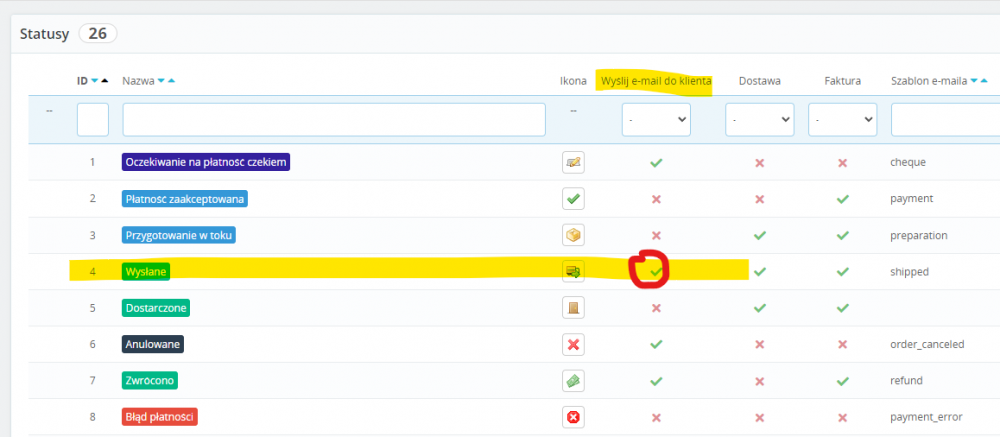Open the Błąd płatności status

159,417
